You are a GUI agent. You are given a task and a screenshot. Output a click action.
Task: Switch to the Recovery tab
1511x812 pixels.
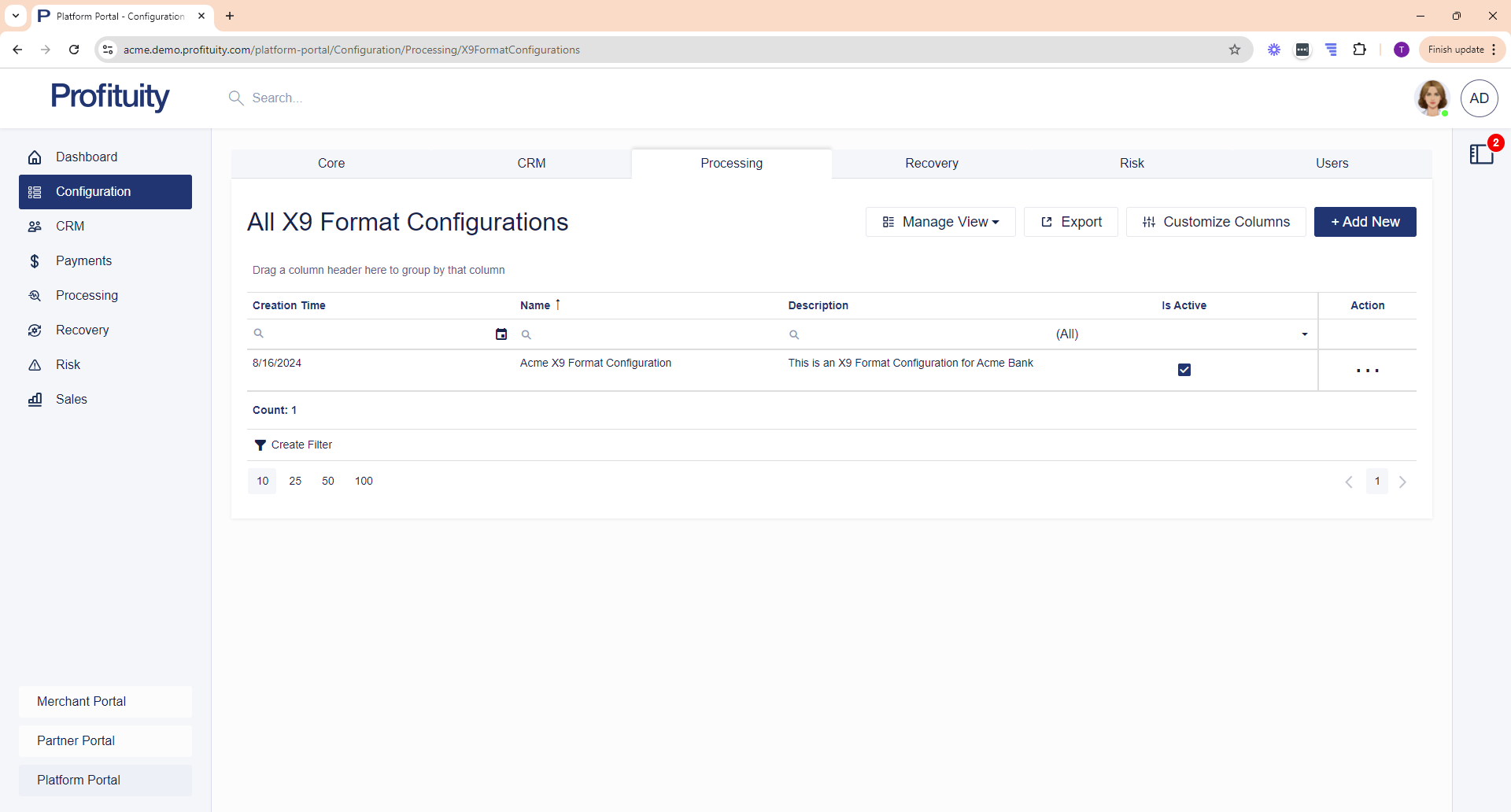tap(931, 164)
